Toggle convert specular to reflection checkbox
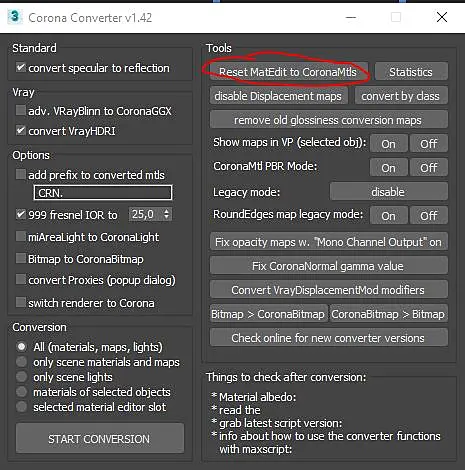This screenshot has height=470, width=465. coord(21,68)
